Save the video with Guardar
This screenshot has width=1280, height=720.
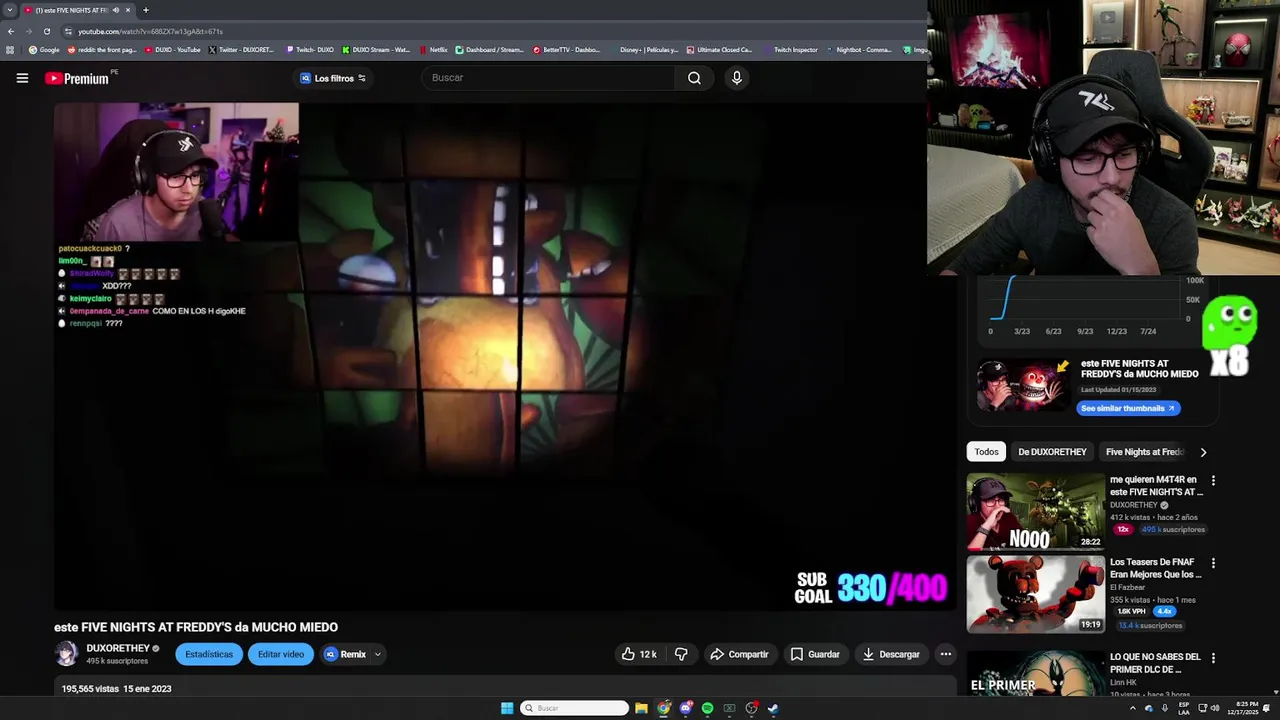point(815,654)
